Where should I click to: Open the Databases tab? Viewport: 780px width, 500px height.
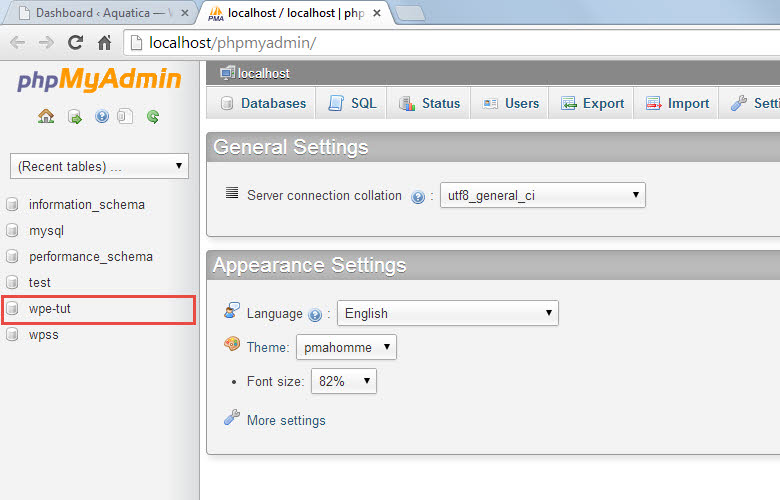[261, 103]
